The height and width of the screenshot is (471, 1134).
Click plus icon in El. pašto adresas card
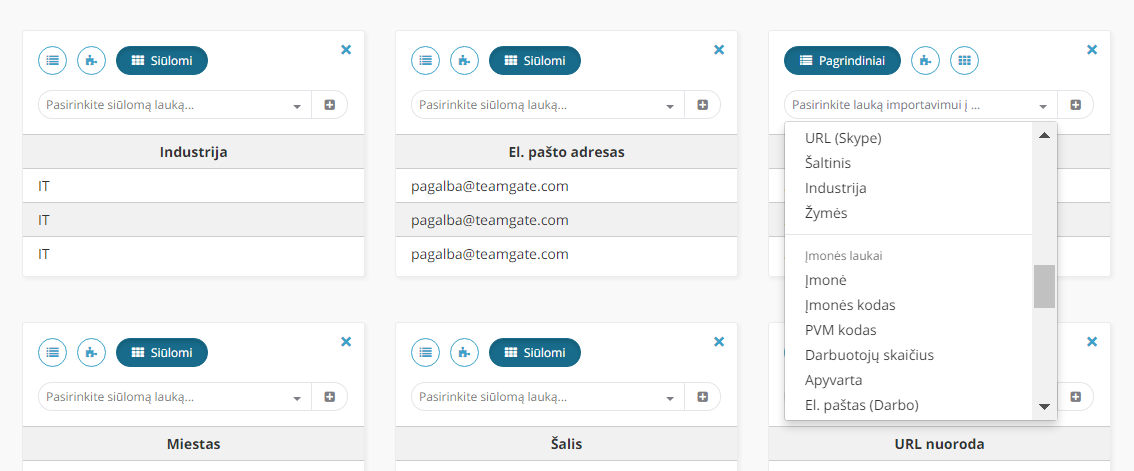coord(703,105)
